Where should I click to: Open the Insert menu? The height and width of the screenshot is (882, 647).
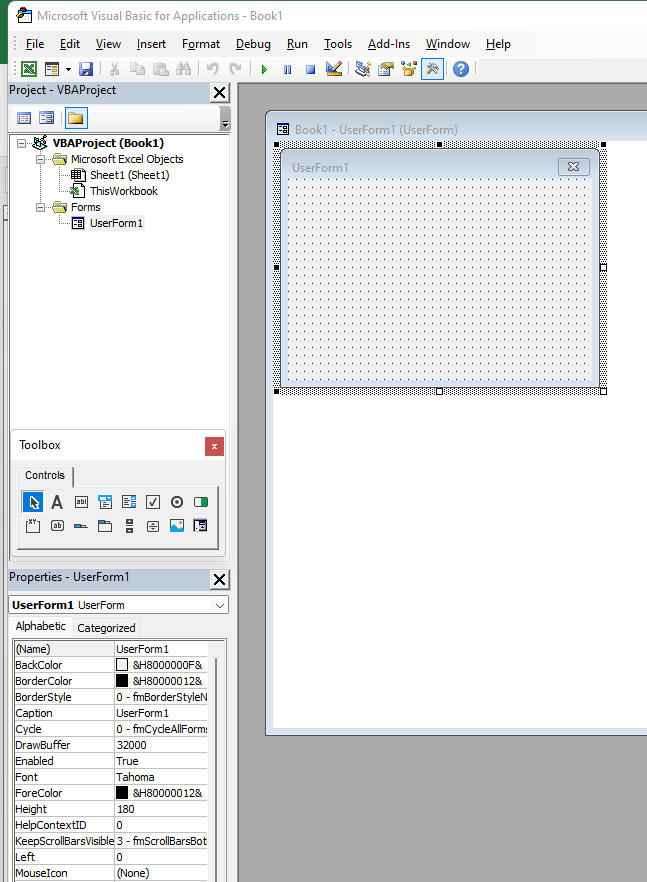(x=151, y=44)
